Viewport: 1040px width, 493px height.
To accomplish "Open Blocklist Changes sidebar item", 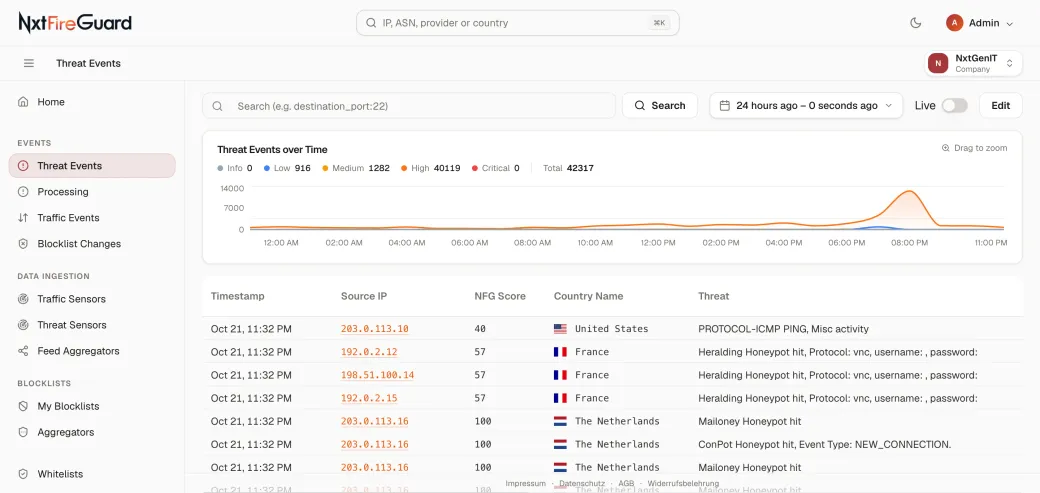I will [x=92, y=244].
